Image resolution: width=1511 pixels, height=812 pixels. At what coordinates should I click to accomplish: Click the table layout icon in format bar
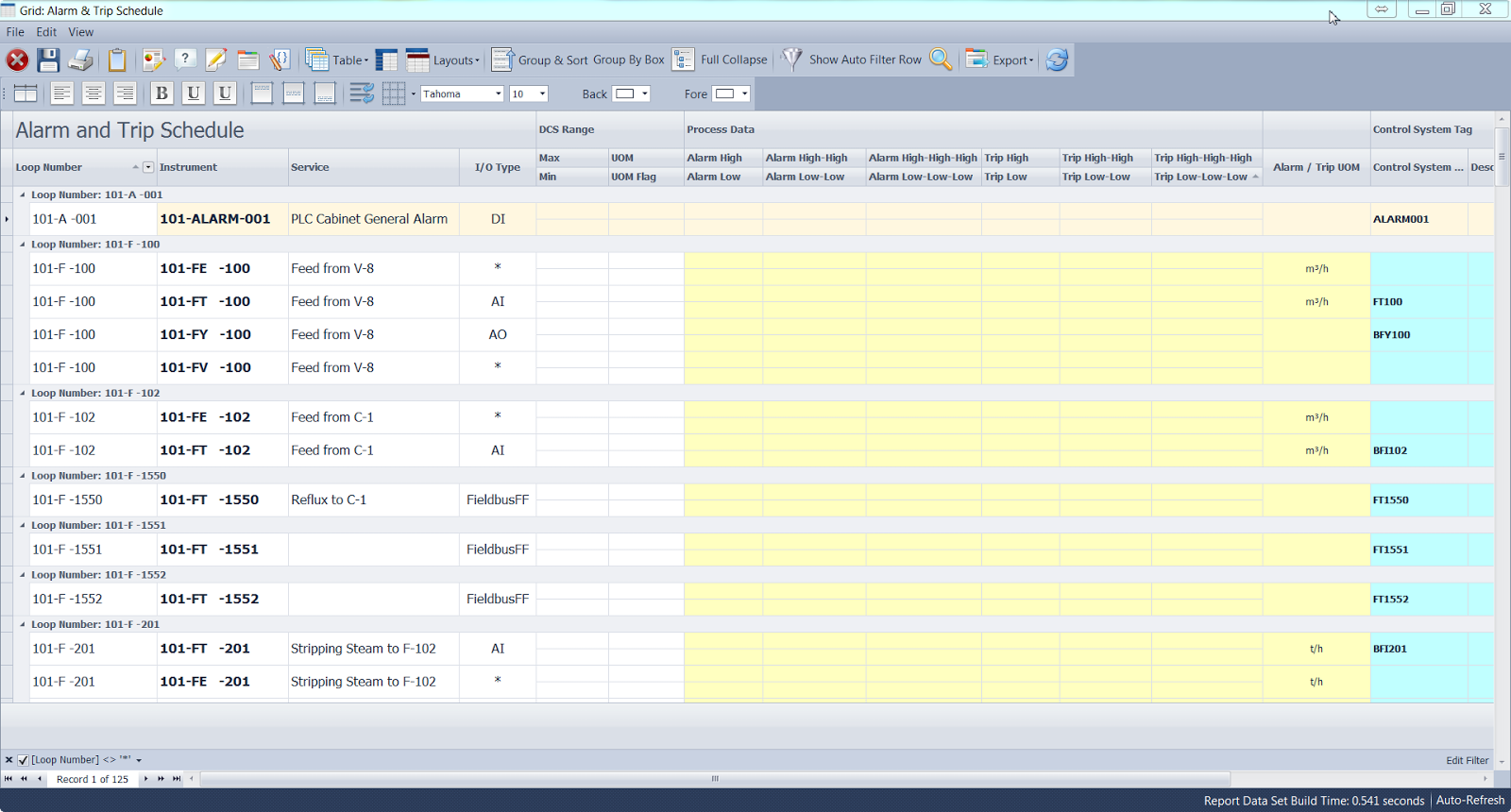[x=25, y=93]
